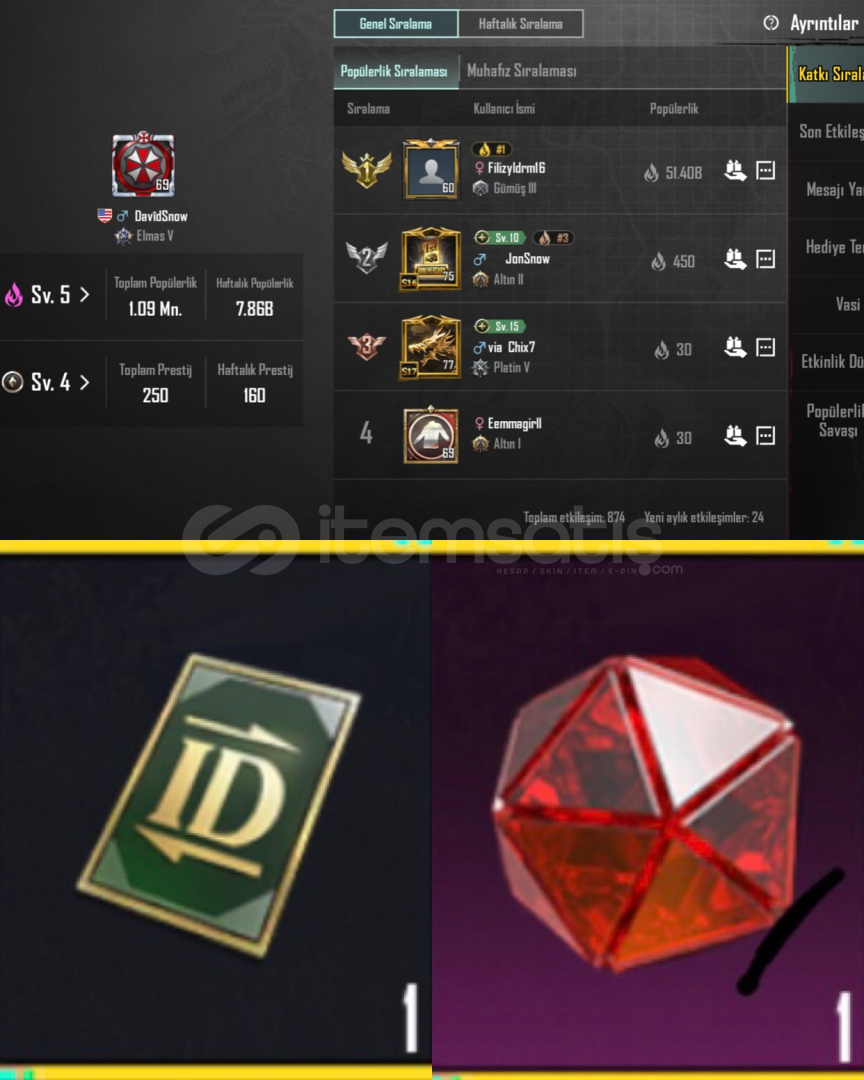This screenshot has height=1080, width=864.
Task: Open message icon next to JonSnow
Action: pos(765,259)
